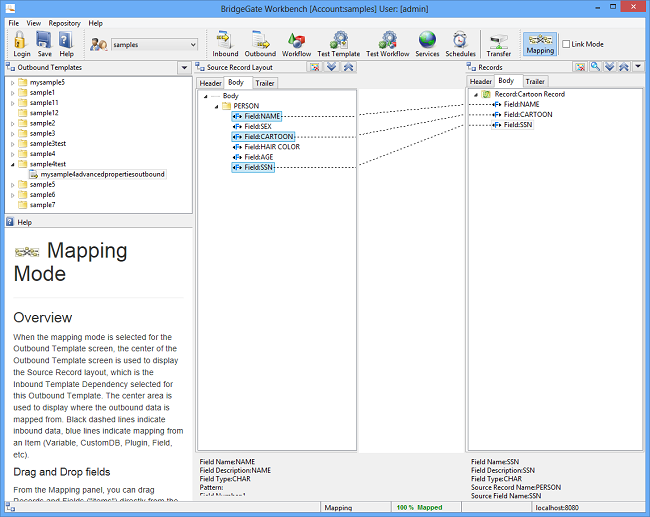
Task: Collapse the PERSON node in source layout
Action: pos(216,107)
